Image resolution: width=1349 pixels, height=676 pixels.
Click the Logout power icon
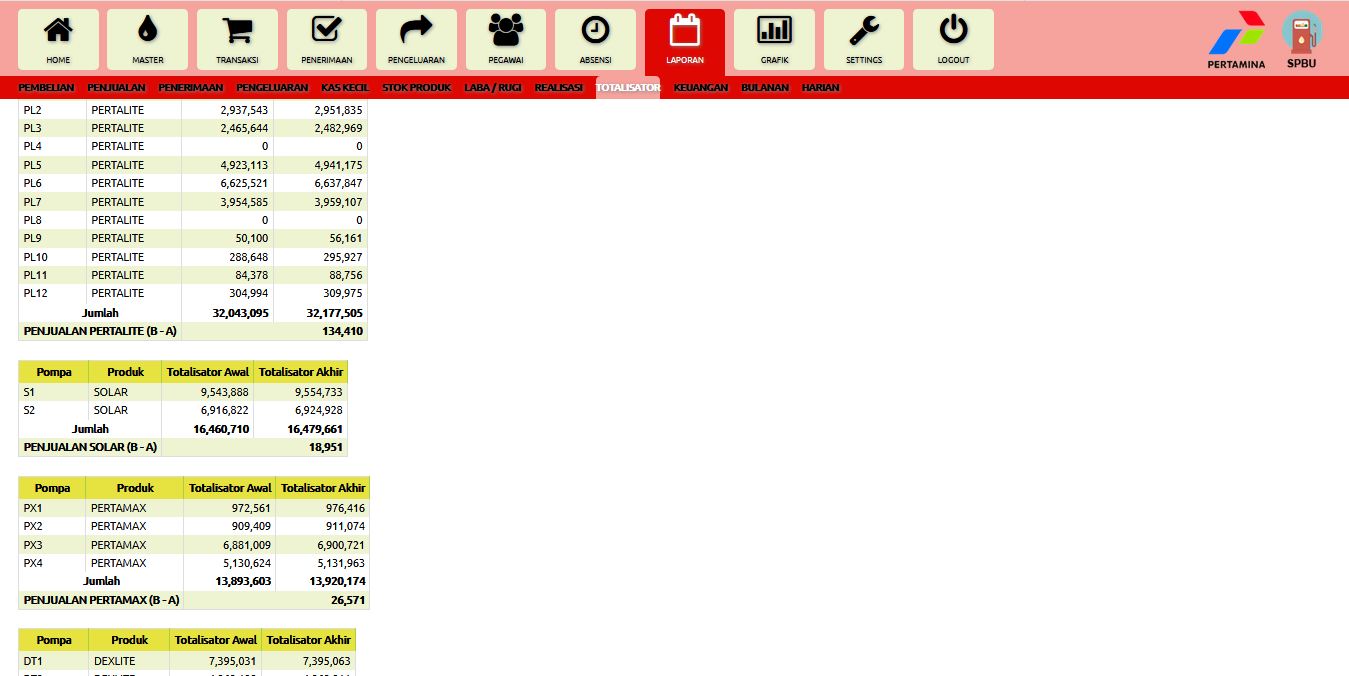[953, 31]
